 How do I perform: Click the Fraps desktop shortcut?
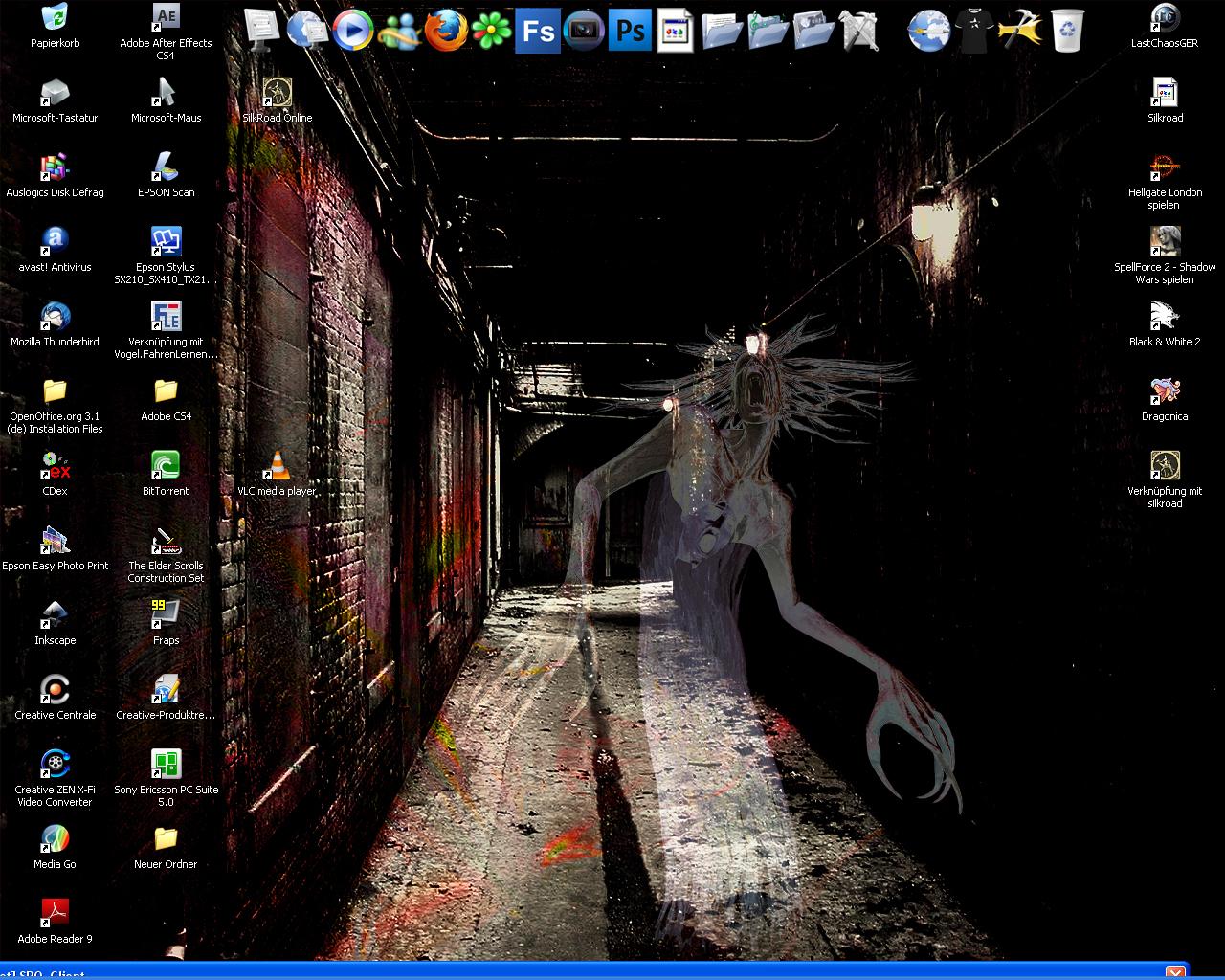pos(166,615)
